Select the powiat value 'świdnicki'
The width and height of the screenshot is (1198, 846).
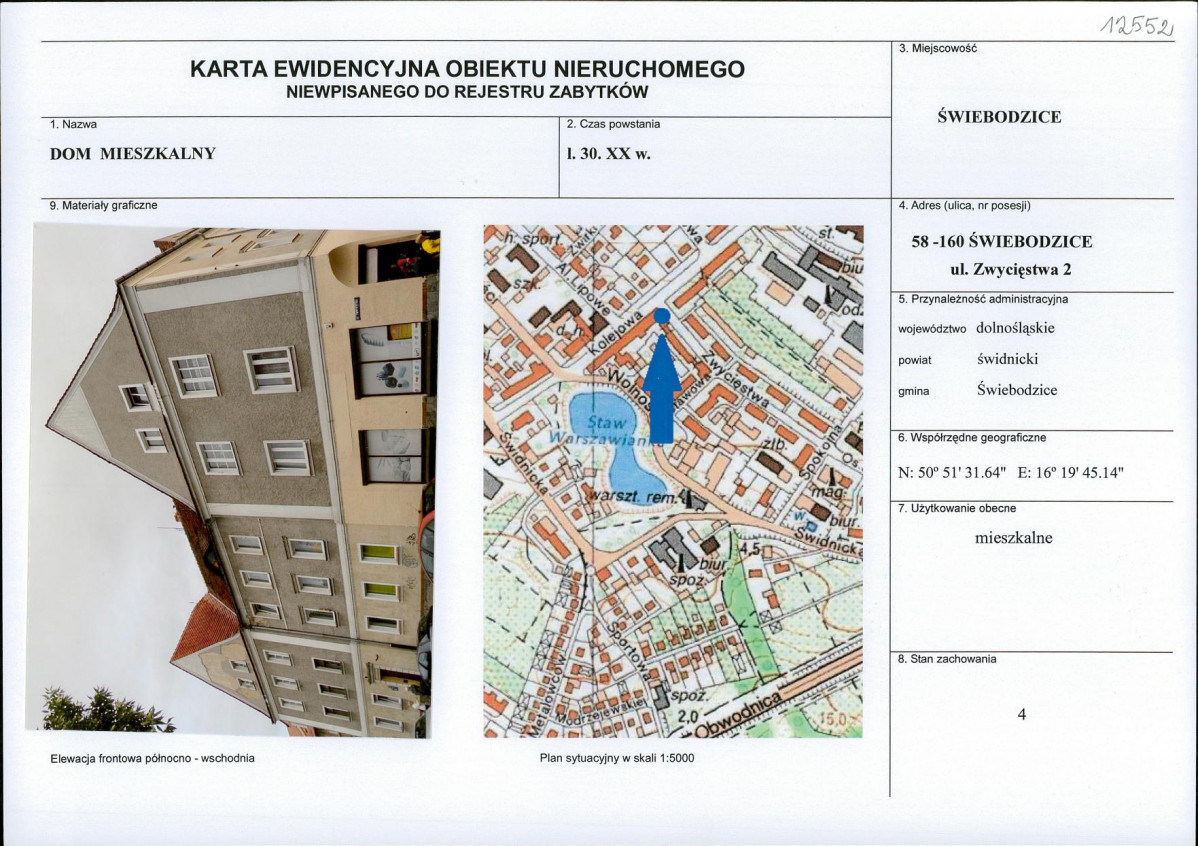[1007, 358]
